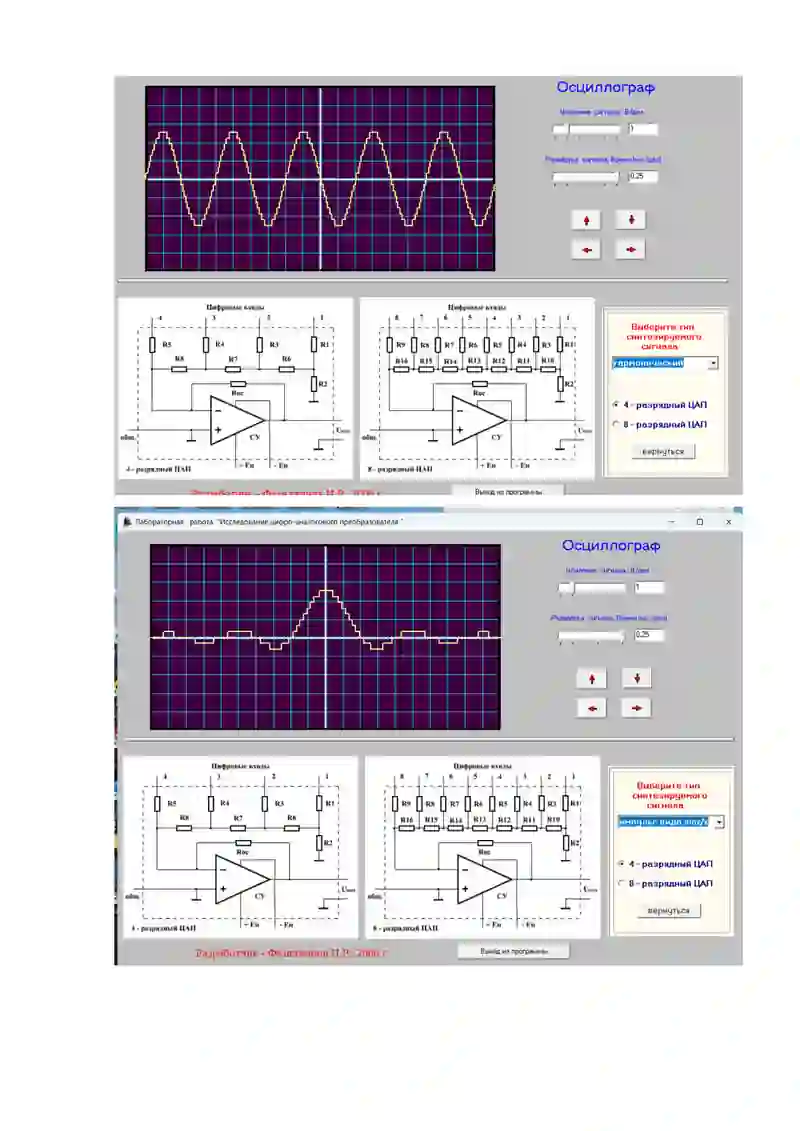
Task: Click the left arrow in the upper screenshot
Action: [x=586, y=250]
